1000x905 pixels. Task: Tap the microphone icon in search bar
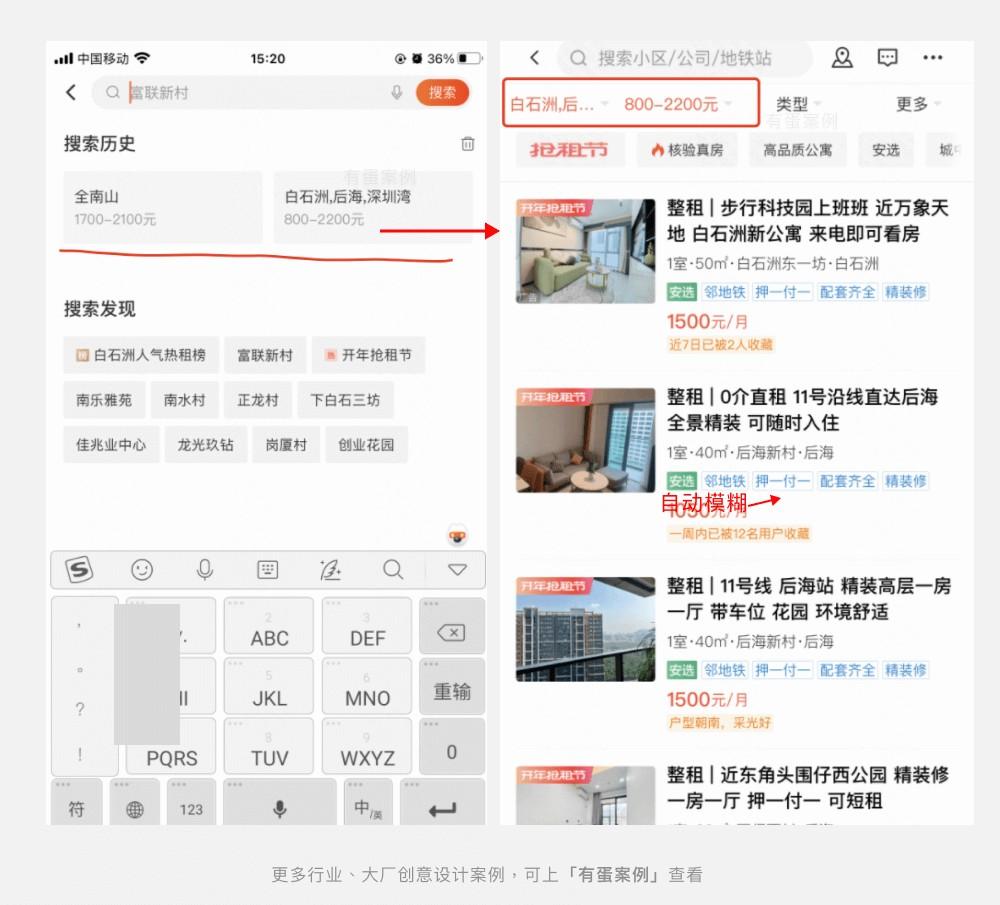click(x=397, y=93)
